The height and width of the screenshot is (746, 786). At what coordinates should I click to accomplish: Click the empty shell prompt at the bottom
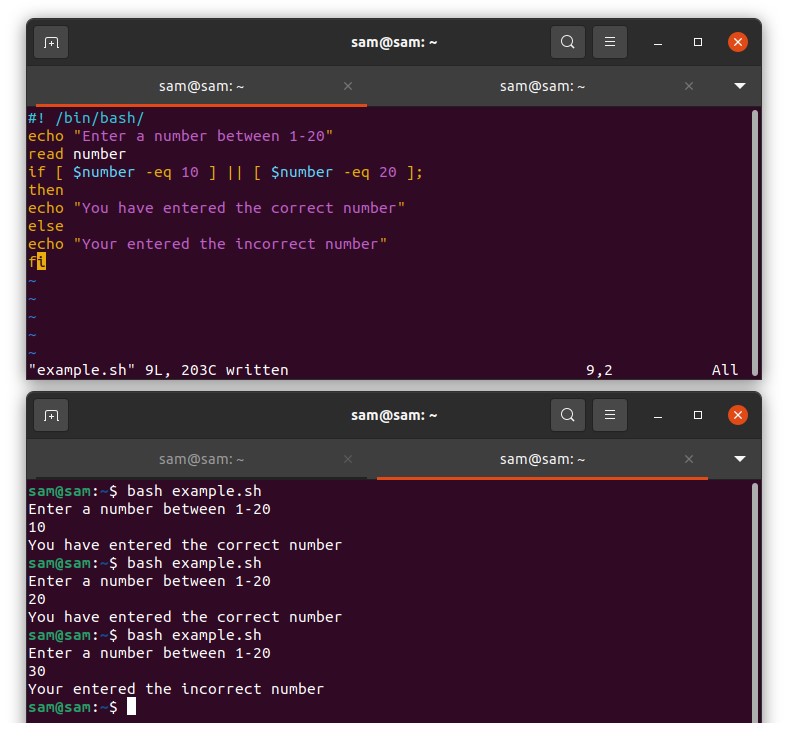tap(82, 707)
